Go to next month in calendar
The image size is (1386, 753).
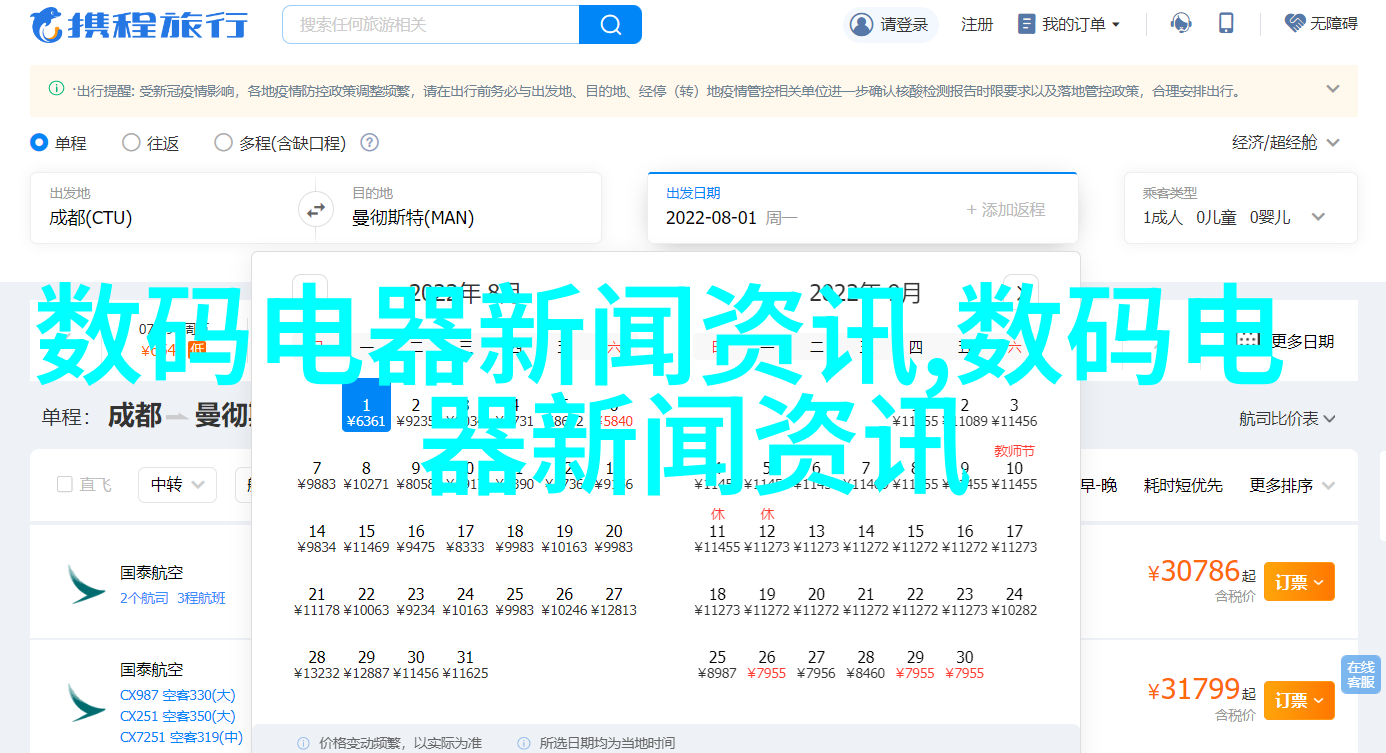[x=1020, y=292]
